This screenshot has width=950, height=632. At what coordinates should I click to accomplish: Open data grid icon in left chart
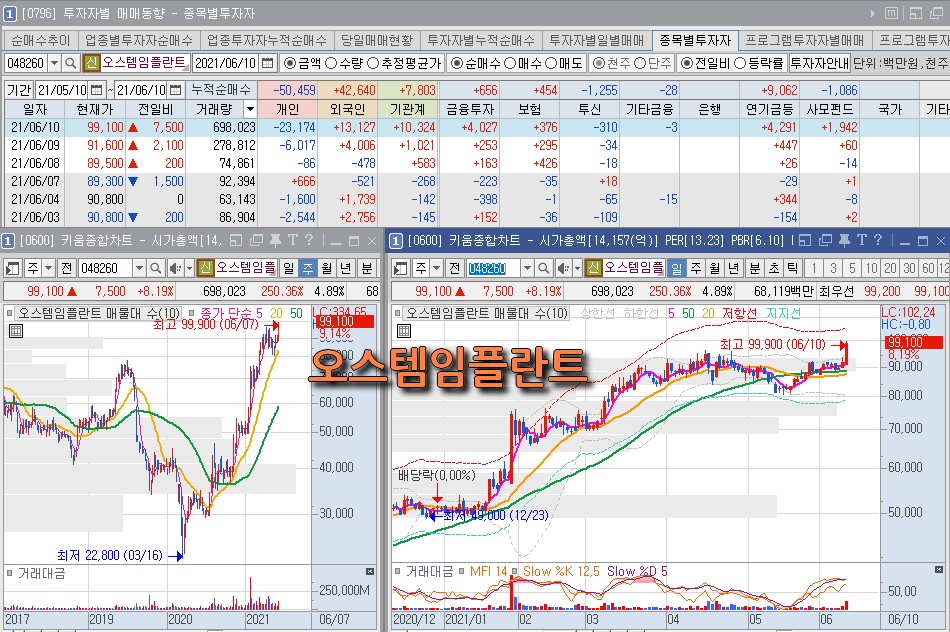[16, 331]
